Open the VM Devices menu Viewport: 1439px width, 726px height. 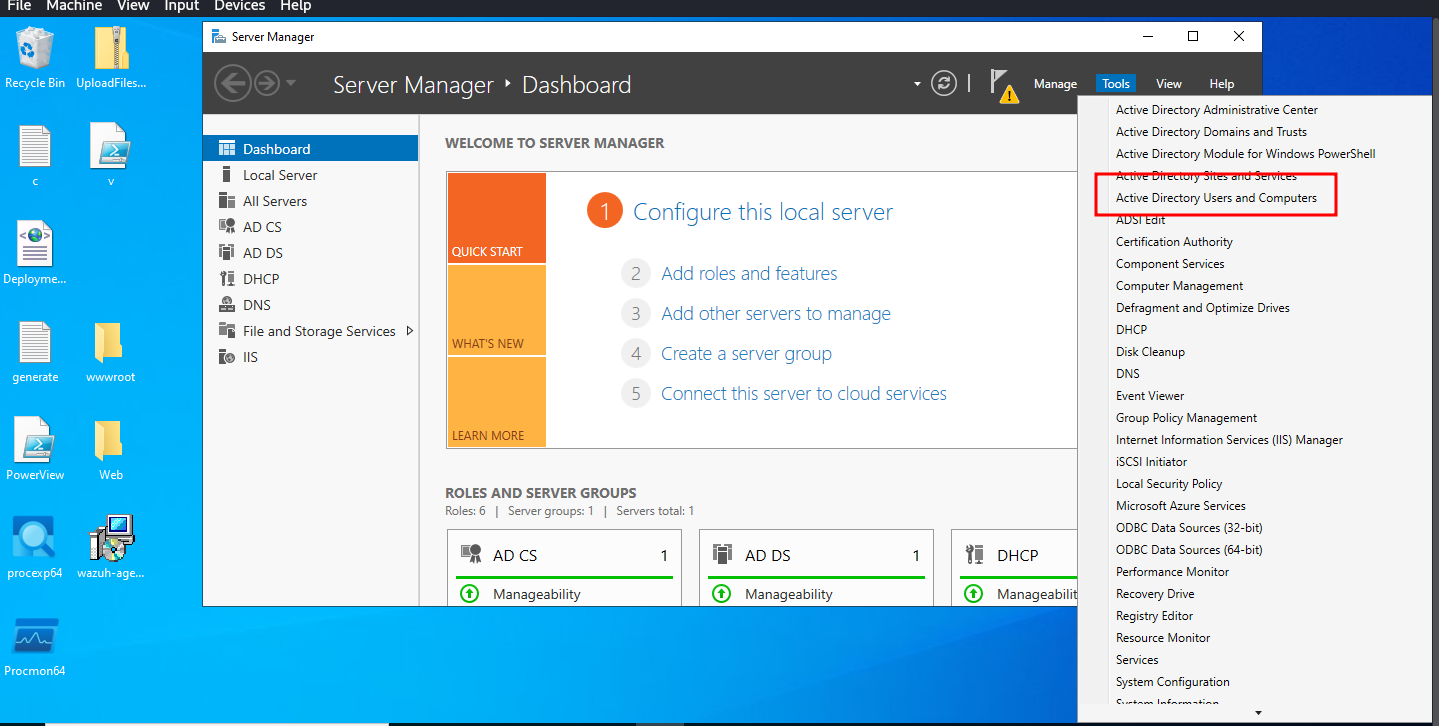pyautogui.click(x=240, y=6)
